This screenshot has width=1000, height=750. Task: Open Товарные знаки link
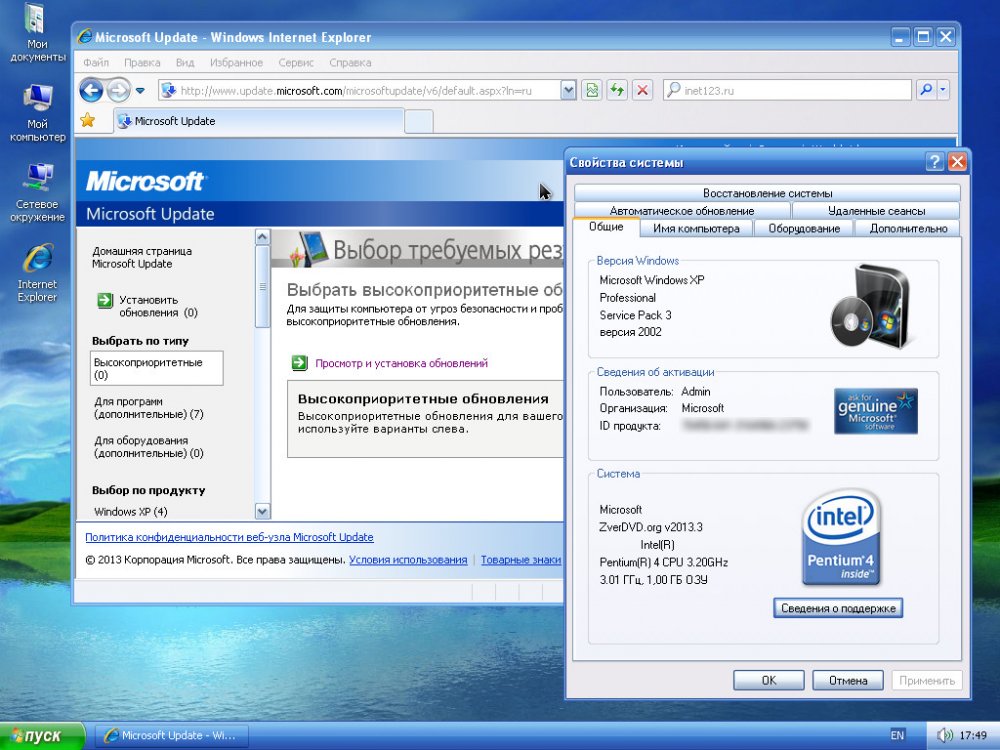[521, 560]
